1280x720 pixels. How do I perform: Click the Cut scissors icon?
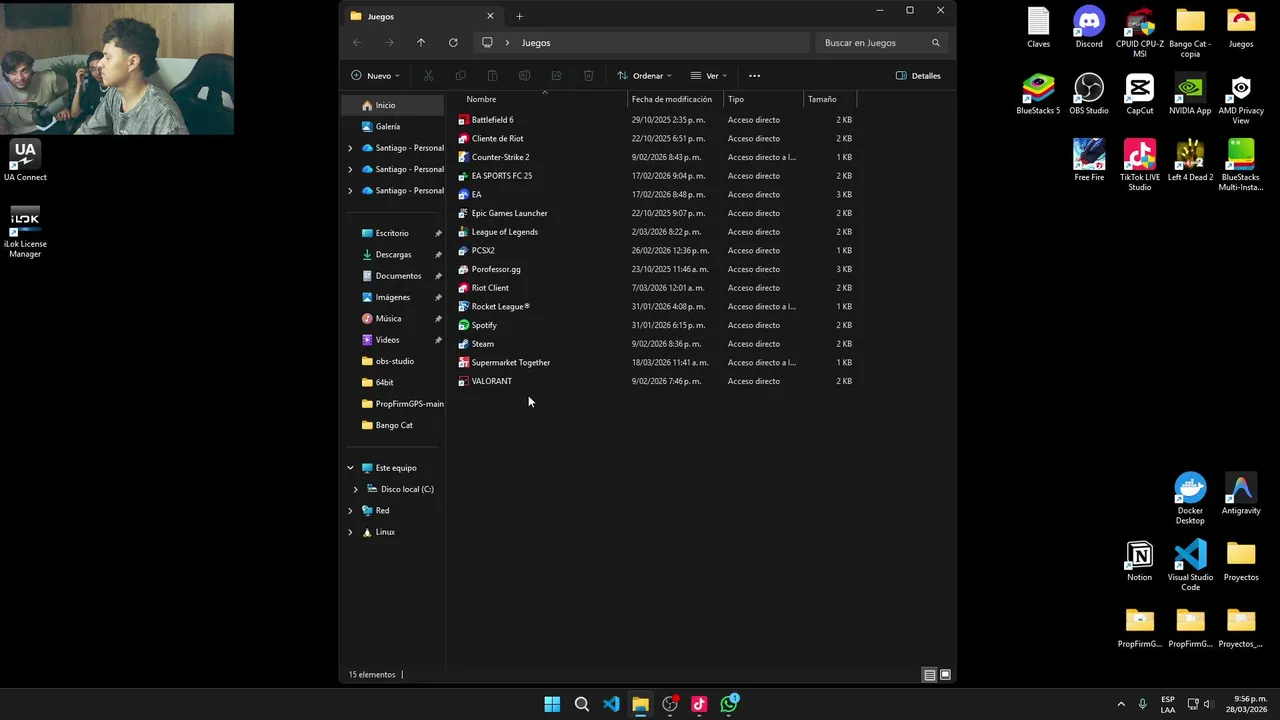(428, 76)
